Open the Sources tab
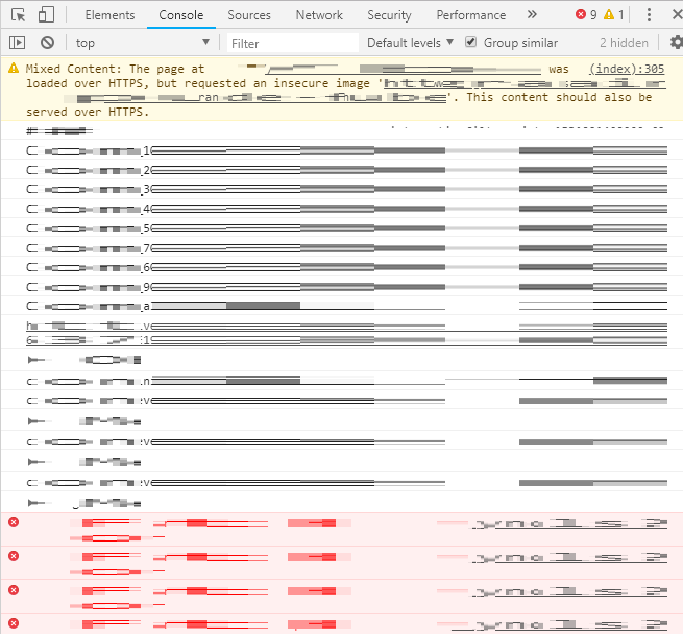The width and height of the screenshot is (683, 634). point(249,15)
